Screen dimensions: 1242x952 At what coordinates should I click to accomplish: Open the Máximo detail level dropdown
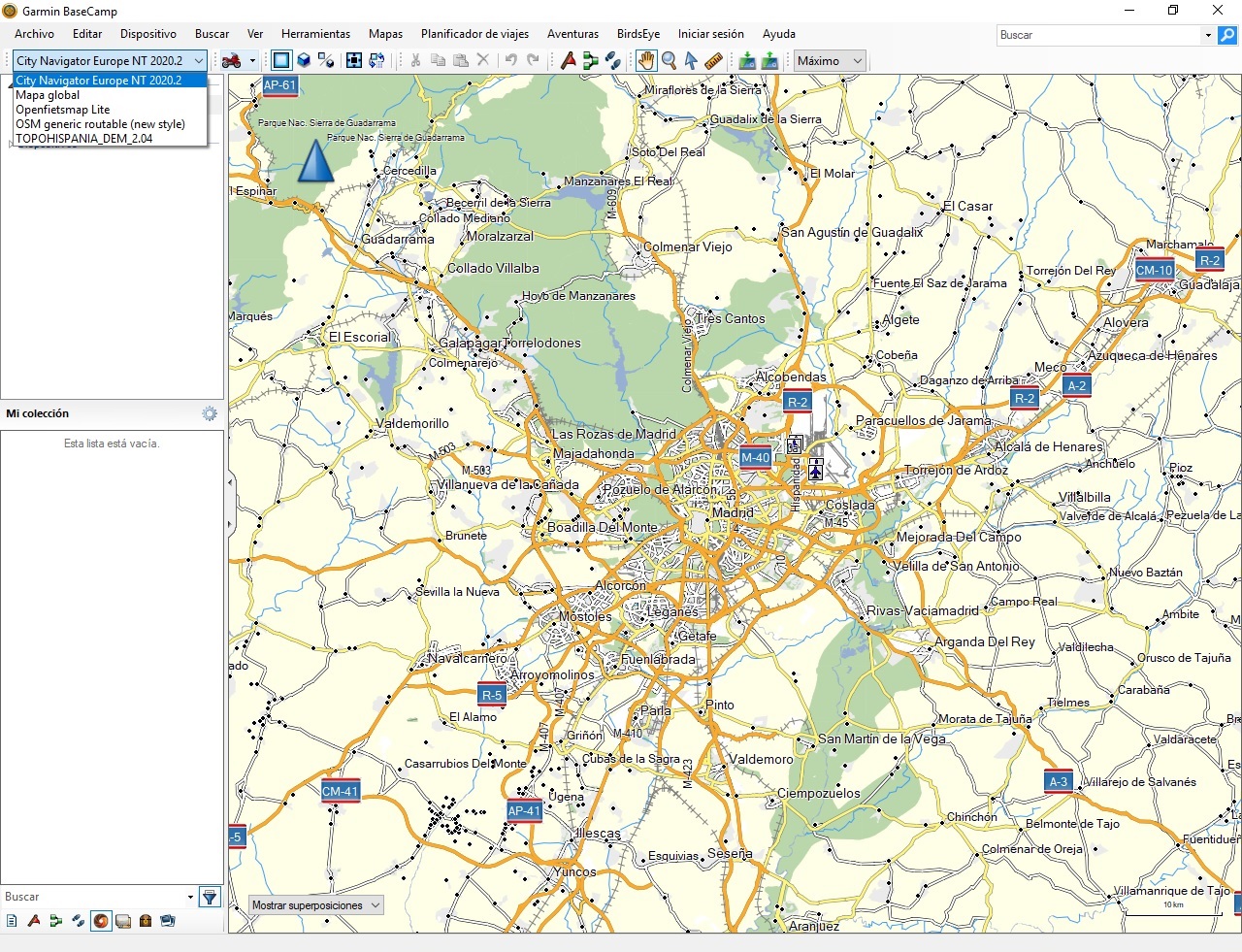click(830, 60)
